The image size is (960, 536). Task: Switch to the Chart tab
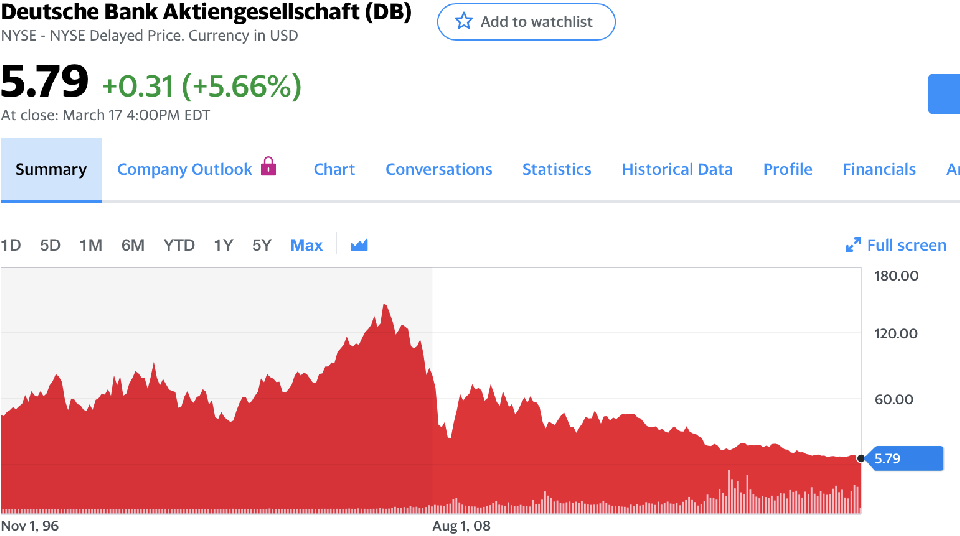[334, 169]
